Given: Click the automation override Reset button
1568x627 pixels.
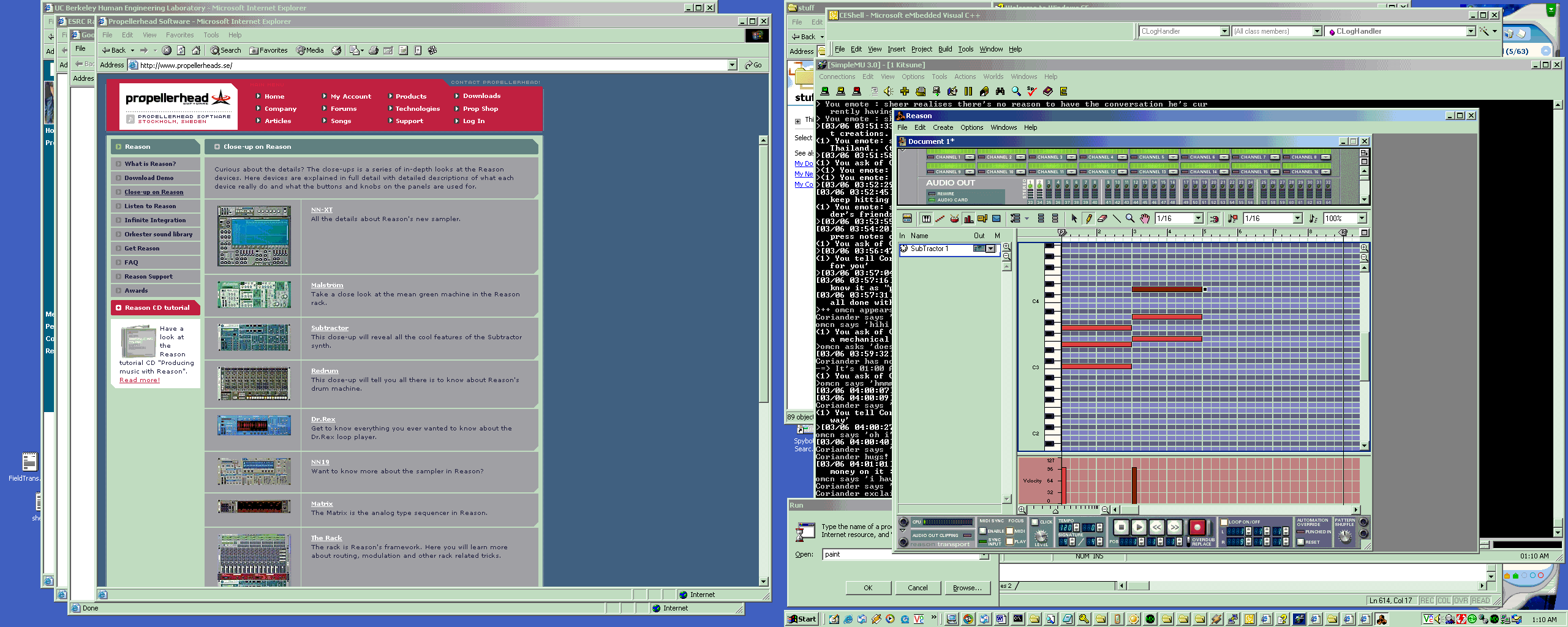Looking at the screenshot, I should tap(1300, 542).
